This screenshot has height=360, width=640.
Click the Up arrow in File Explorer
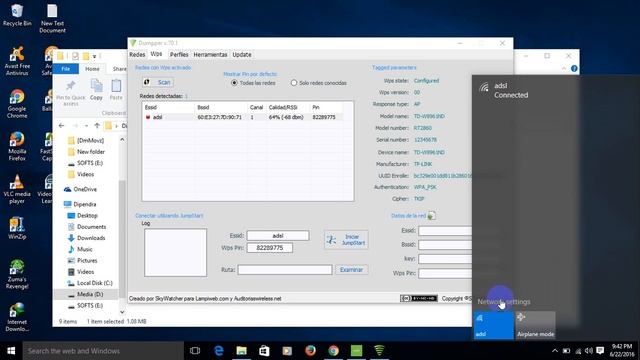click(97, 126)
